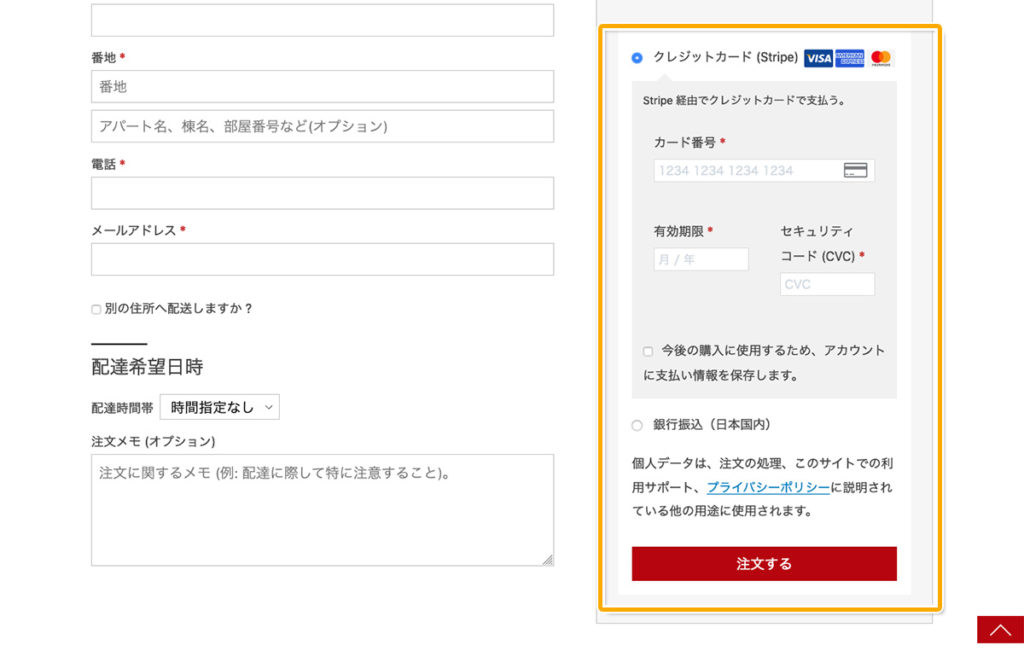
Task: Focus the 注文メモ textarea
Action: 323,510
